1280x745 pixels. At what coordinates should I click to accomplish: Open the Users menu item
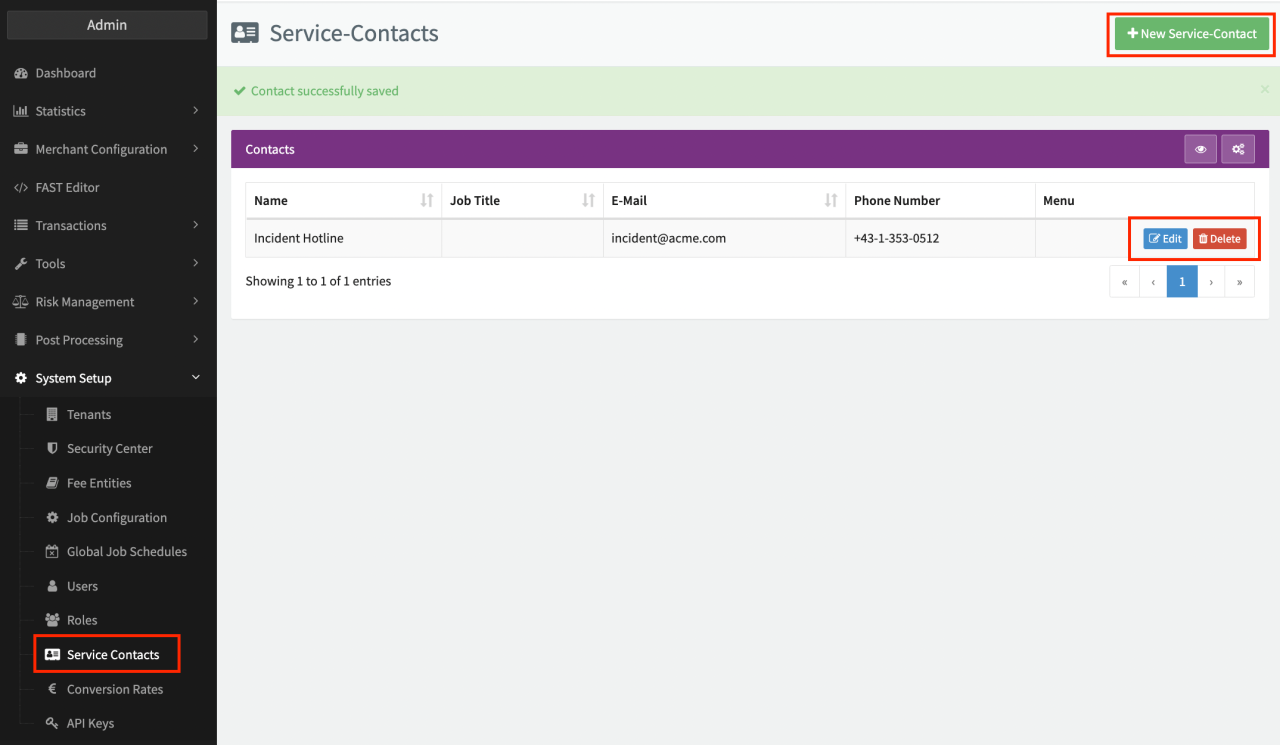(x=82, y=586)
